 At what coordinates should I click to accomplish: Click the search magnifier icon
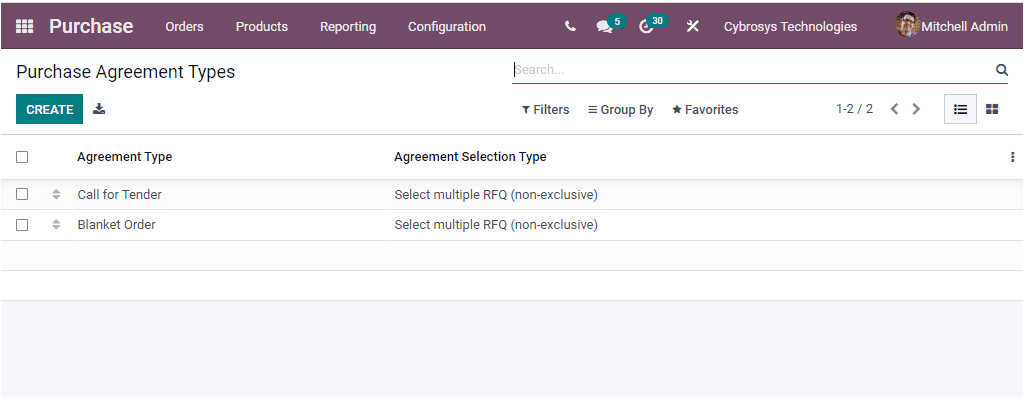coord(1001,70)
